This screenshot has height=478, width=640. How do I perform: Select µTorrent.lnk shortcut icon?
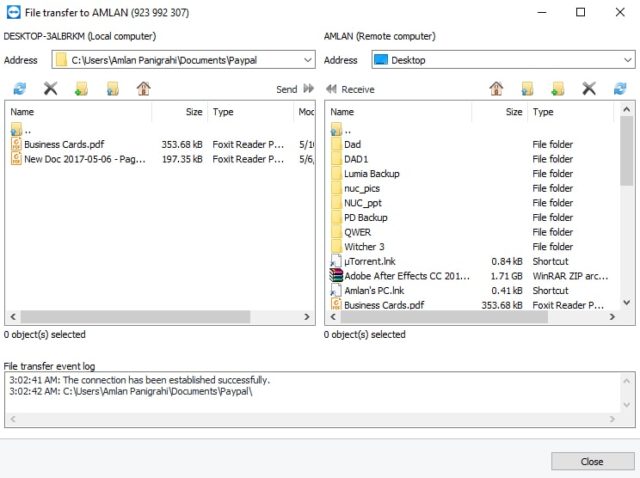336,261
